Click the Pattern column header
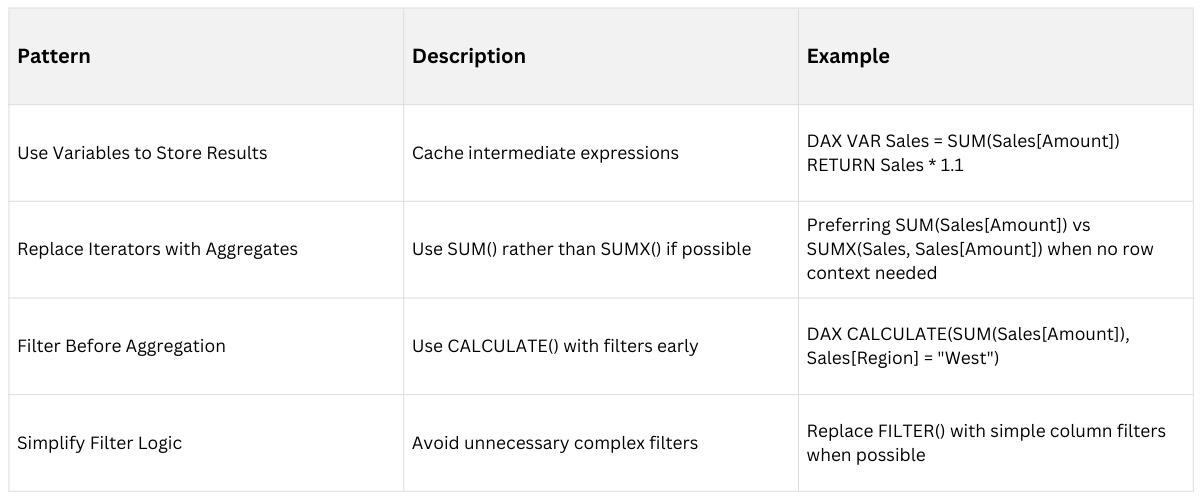The width and height of the screenshot is (1200, 500). point(54,56)
